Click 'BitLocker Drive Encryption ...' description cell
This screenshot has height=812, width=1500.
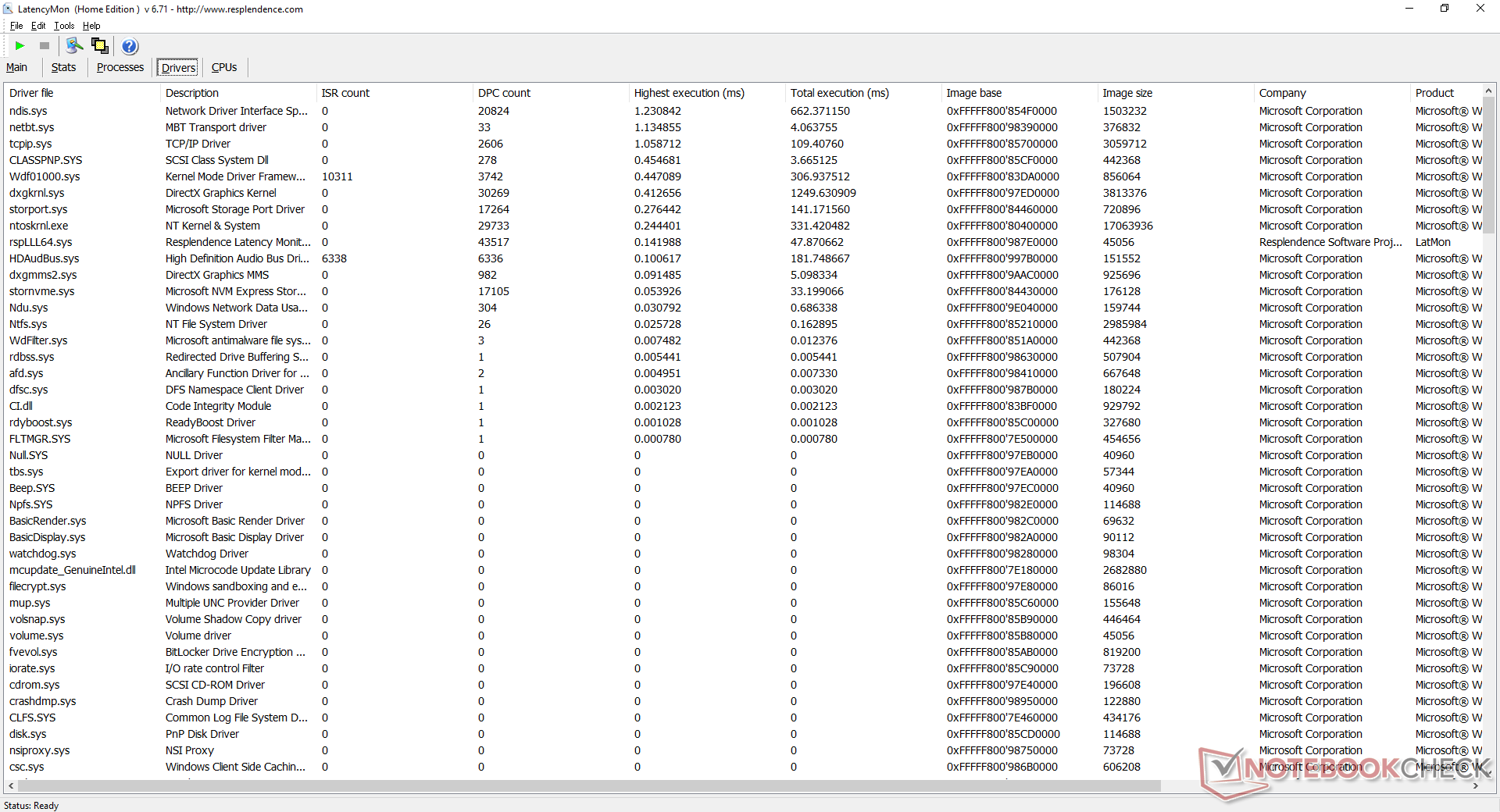click(235, 652)
